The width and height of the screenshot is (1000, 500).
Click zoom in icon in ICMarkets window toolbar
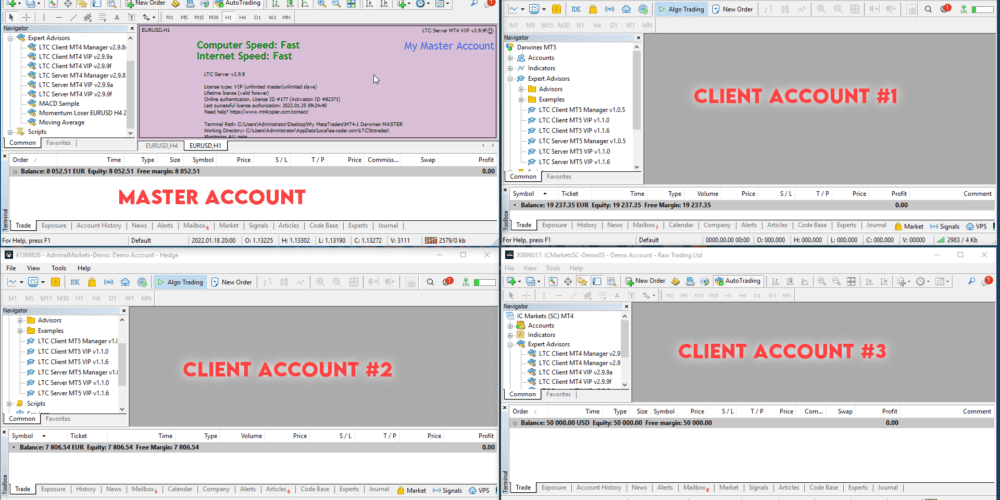tap(822, 281)
